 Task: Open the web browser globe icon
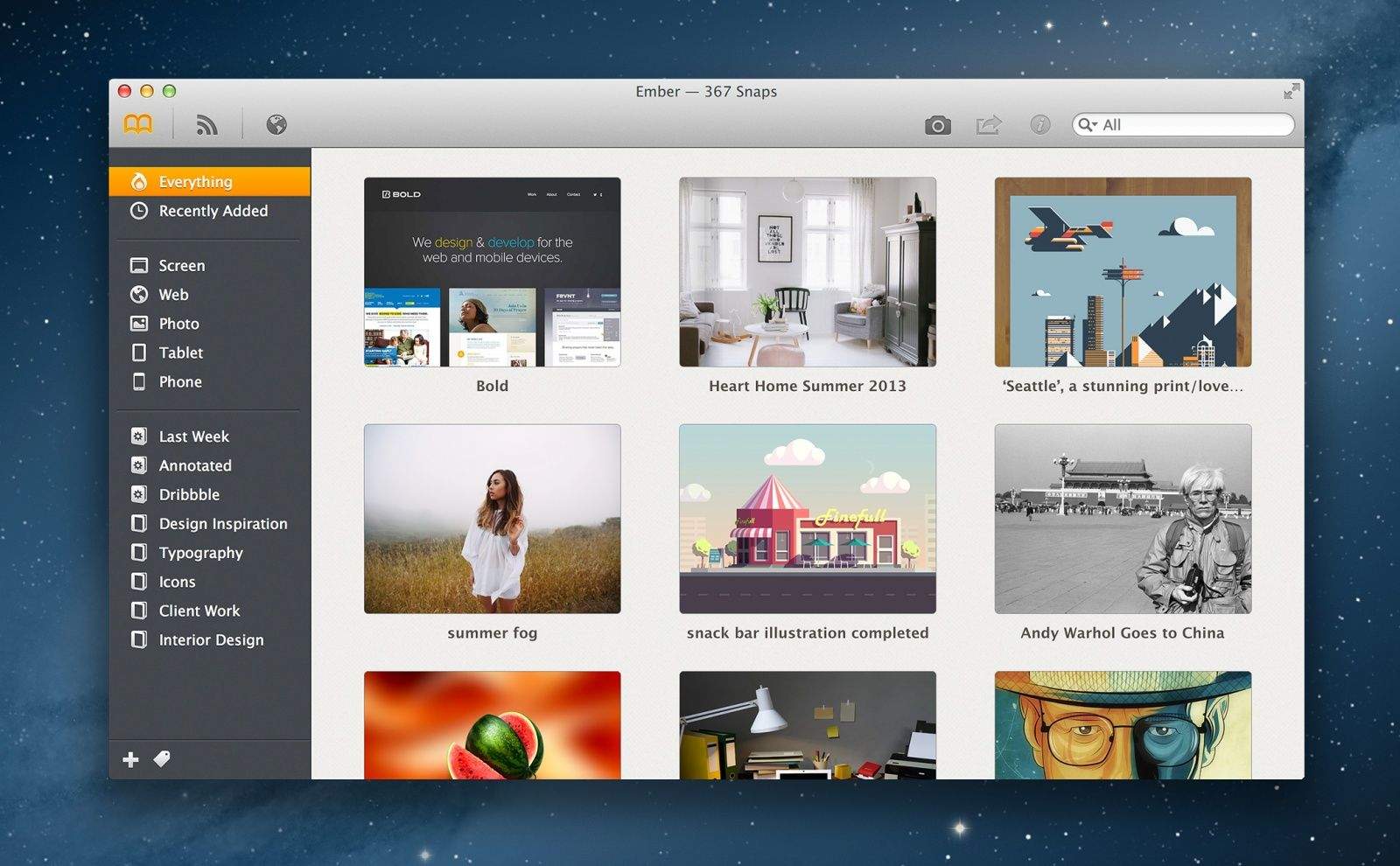pos(276,125)
